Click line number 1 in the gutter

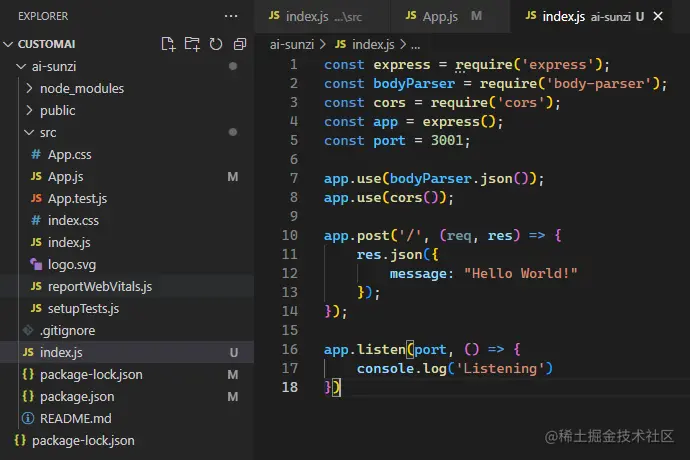pyautogui.click(x=294, y=65)
